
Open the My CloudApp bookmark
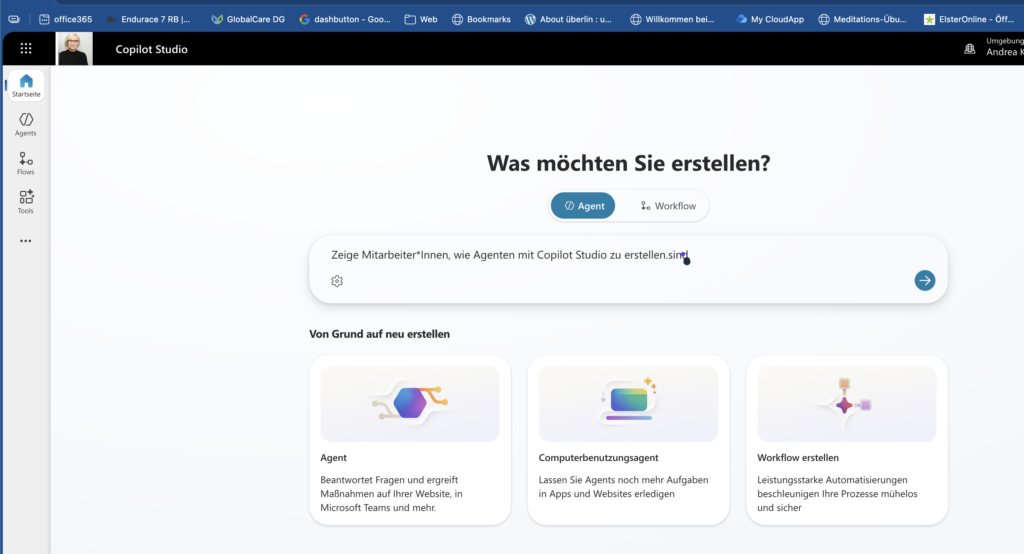(x=769, y=19)
